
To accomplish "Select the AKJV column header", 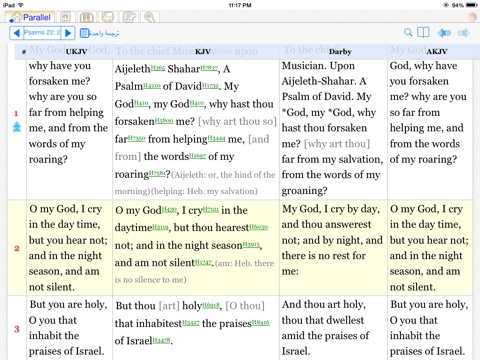I will 437,51.
